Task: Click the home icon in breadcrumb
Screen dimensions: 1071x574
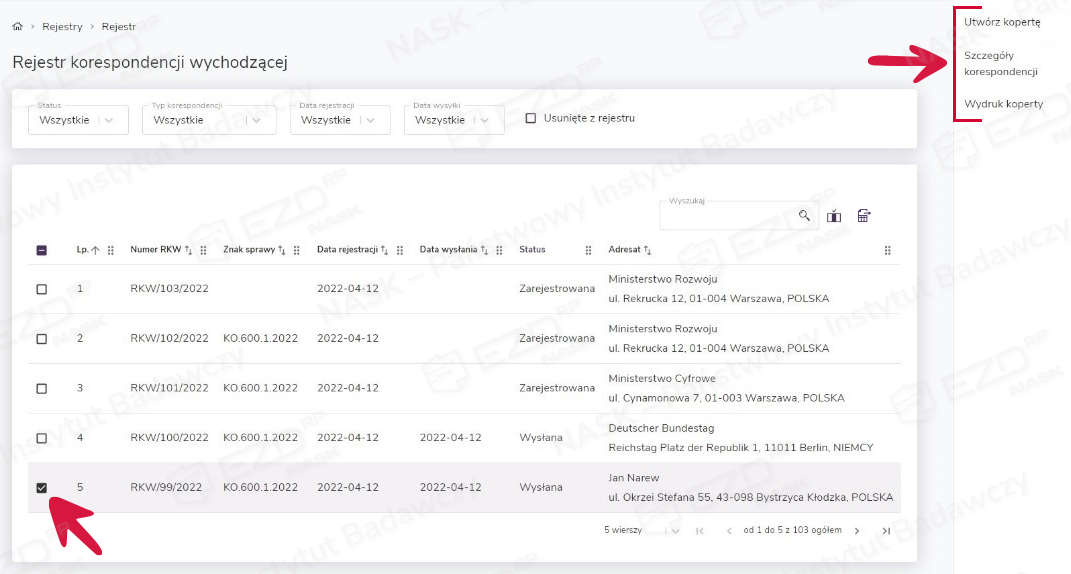Action: [x=17, y=27]
